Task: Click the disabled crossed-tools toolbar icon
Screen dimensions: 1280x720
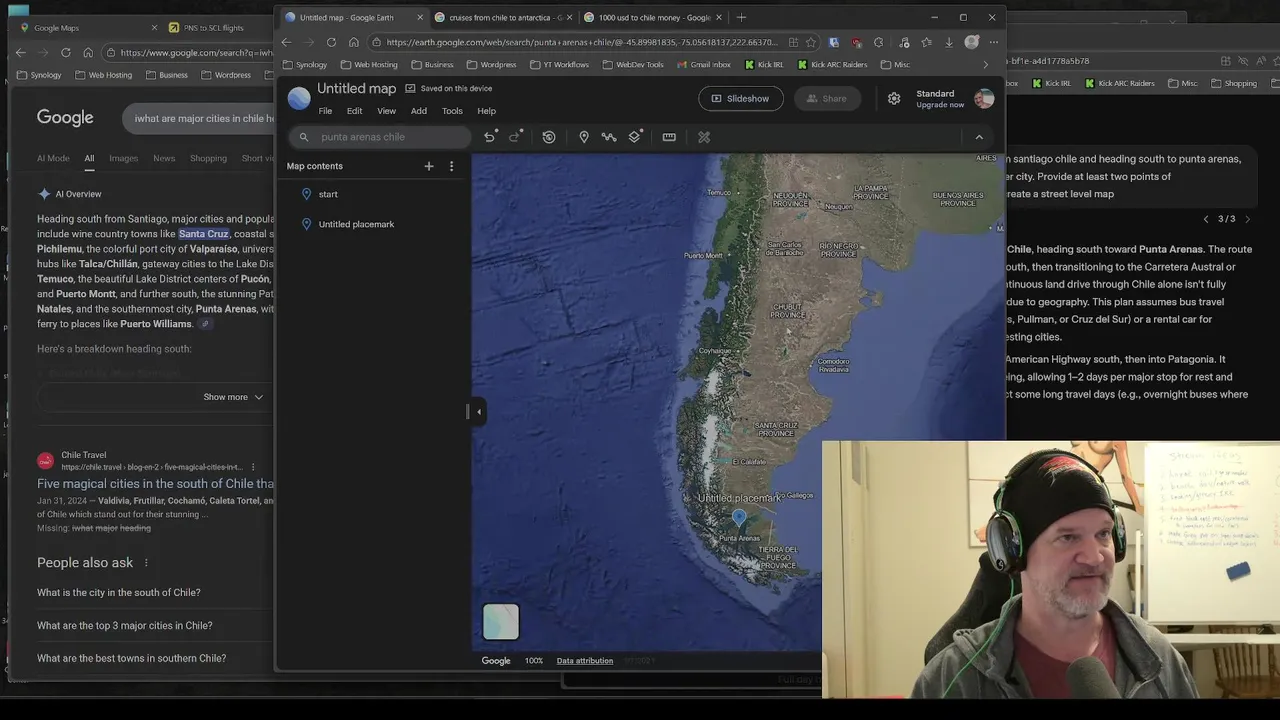Action: coord(704,137)
